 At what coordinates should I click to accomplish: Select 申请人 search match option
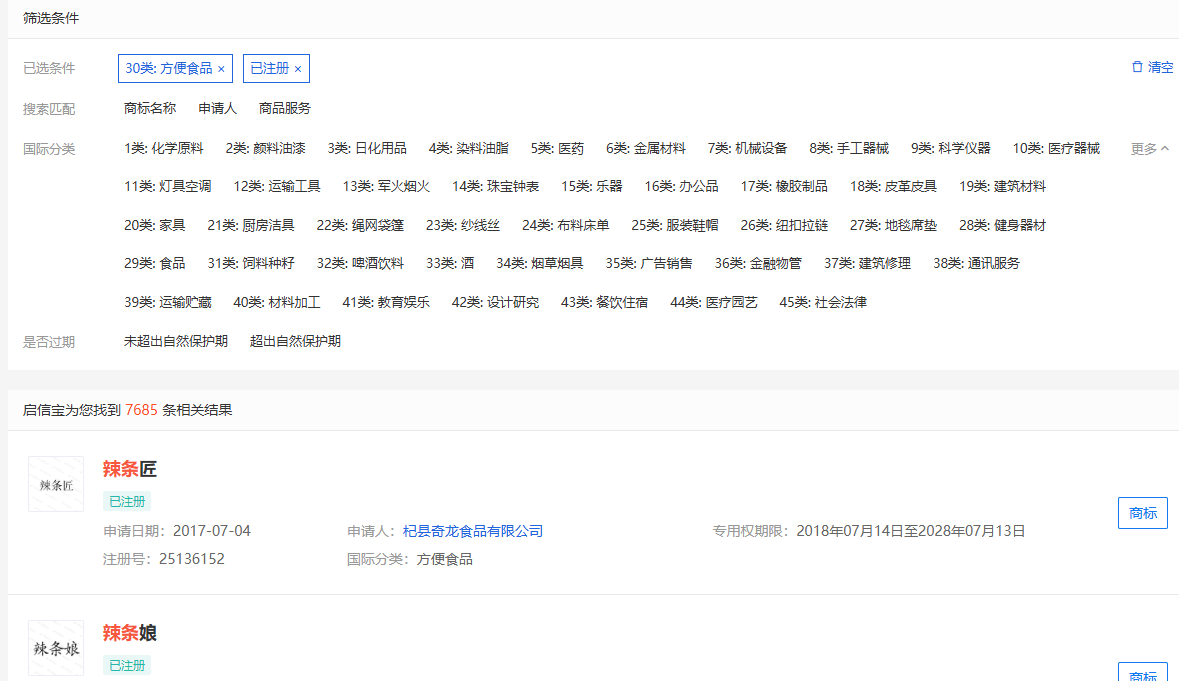click(217, 108)
